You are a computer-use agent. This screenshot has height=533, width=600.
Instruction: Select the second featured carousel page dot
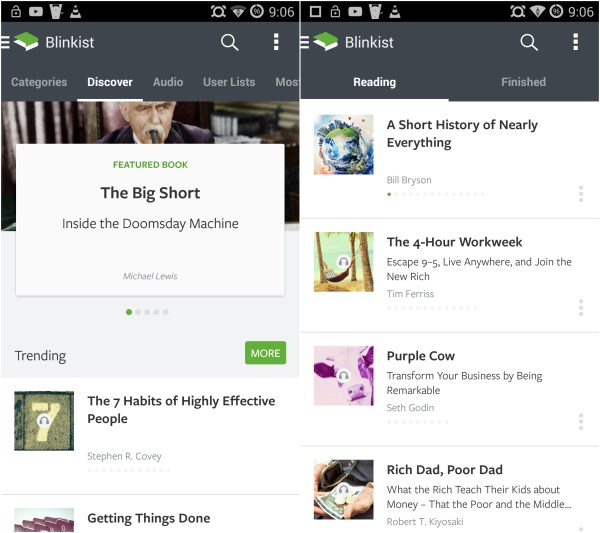pyautogui.click(x=138, y=312)
